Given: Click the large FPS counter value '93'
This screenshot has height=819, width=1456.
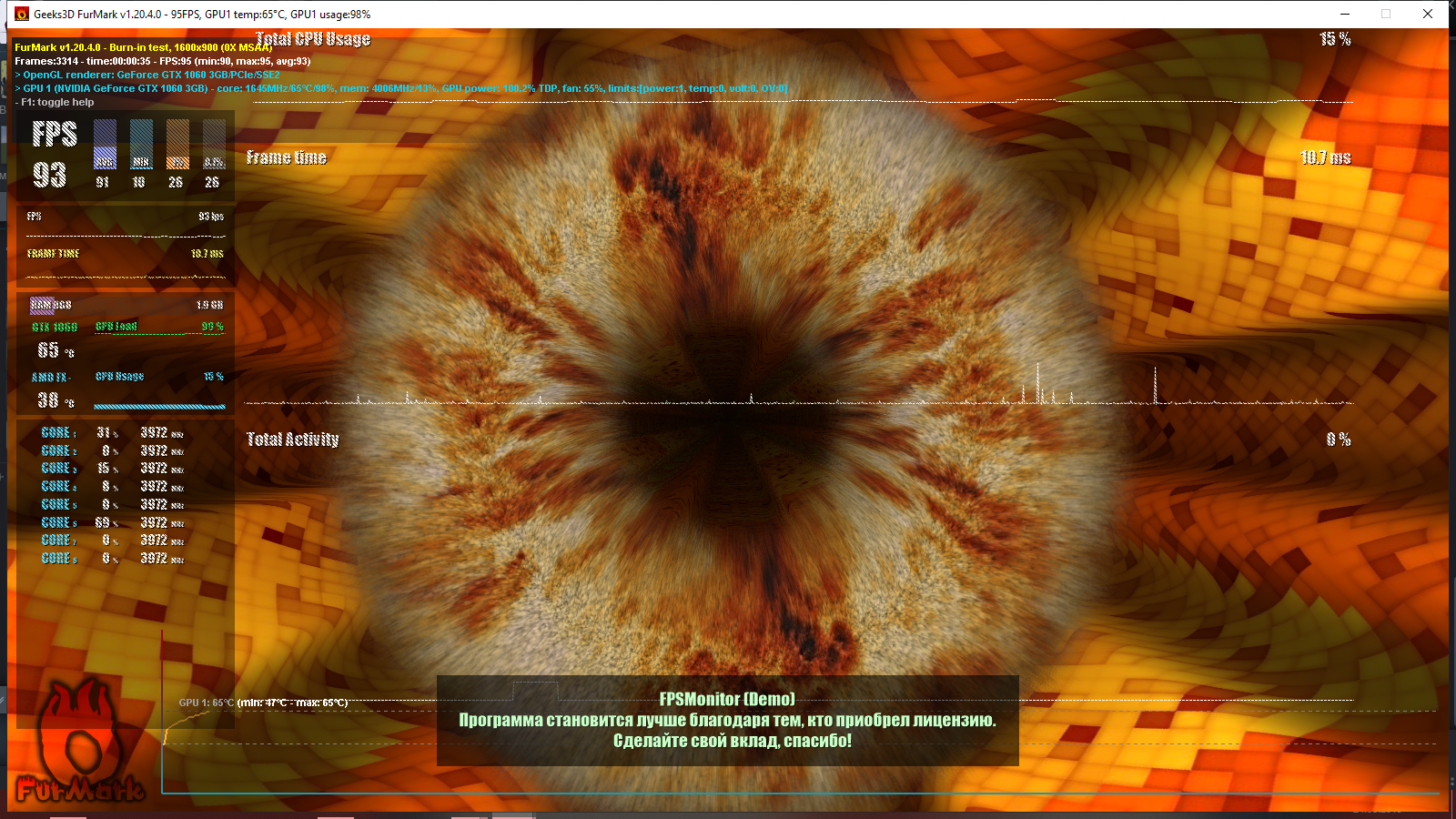Looking at the screenshot, I should pyautogui.click(x=50, y=175).
